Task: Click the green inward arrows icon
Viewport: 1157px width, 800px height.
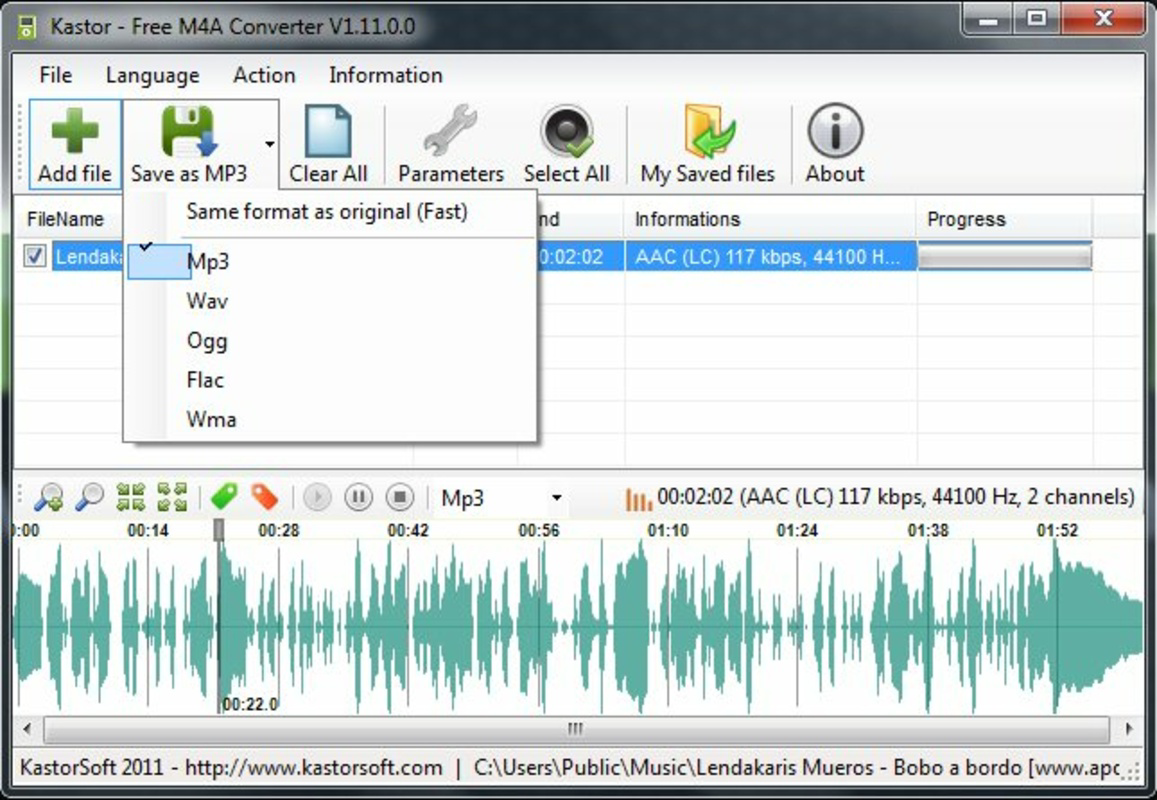Action: pyautogui.click(x=131, y=497)
